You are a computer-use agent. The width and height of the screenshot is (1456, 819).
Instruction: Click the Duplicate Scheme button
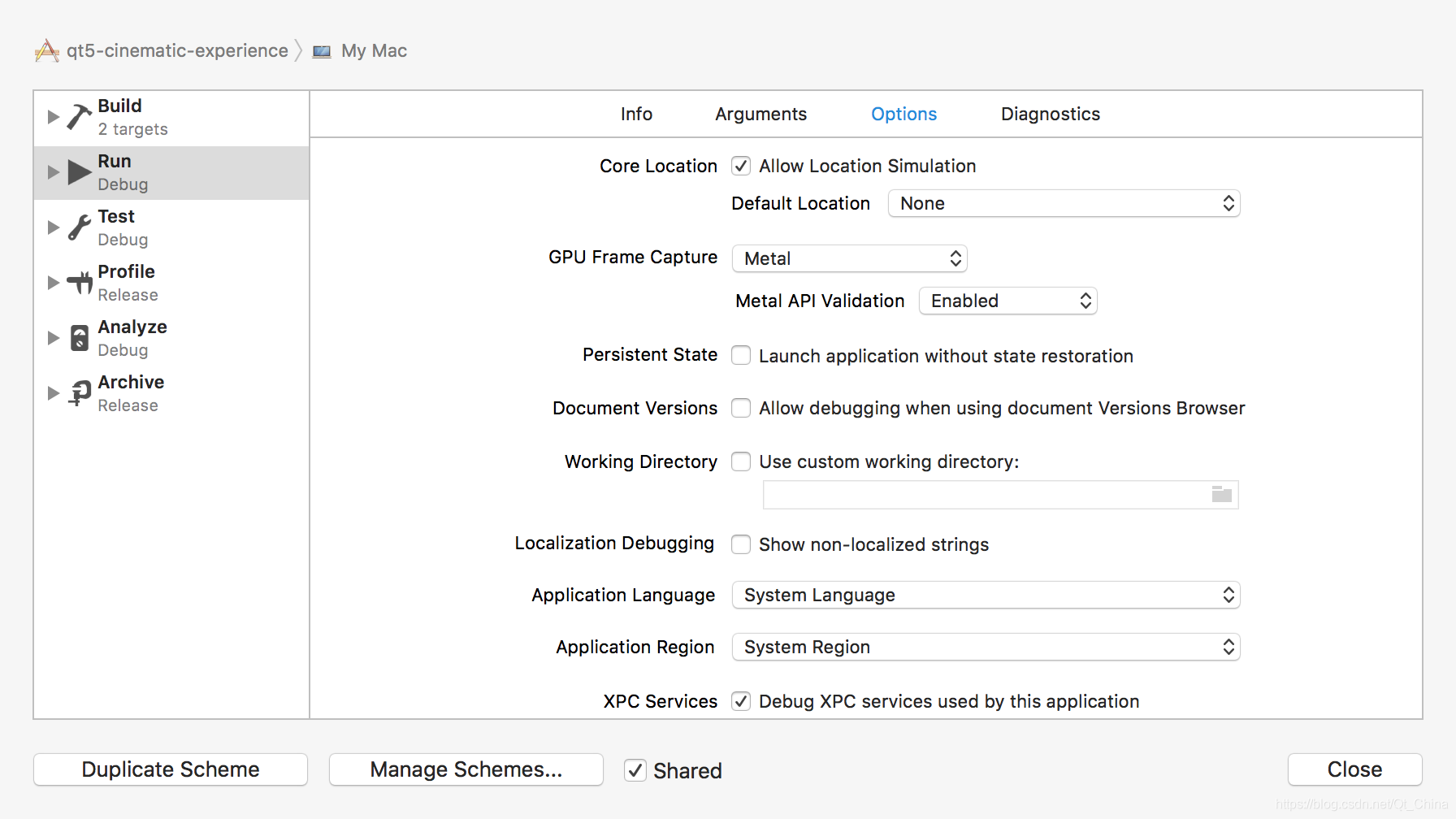pyautogui.click(x=171, y=769)
